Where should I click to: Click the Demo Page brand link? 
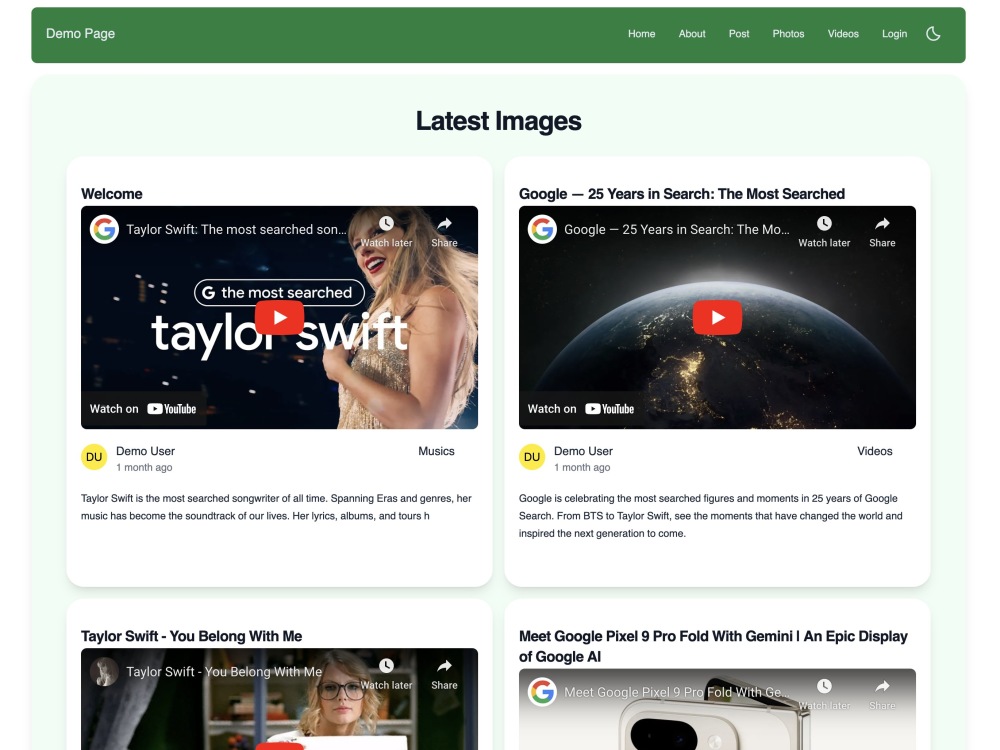80,33
